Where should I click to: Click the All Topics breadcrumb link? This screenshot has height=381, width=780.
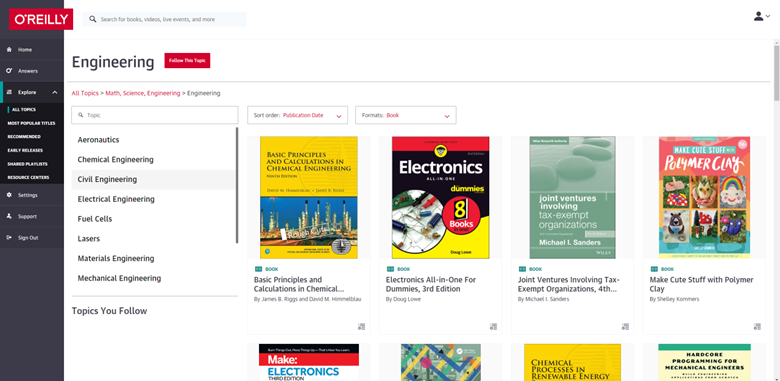[85, 93]
